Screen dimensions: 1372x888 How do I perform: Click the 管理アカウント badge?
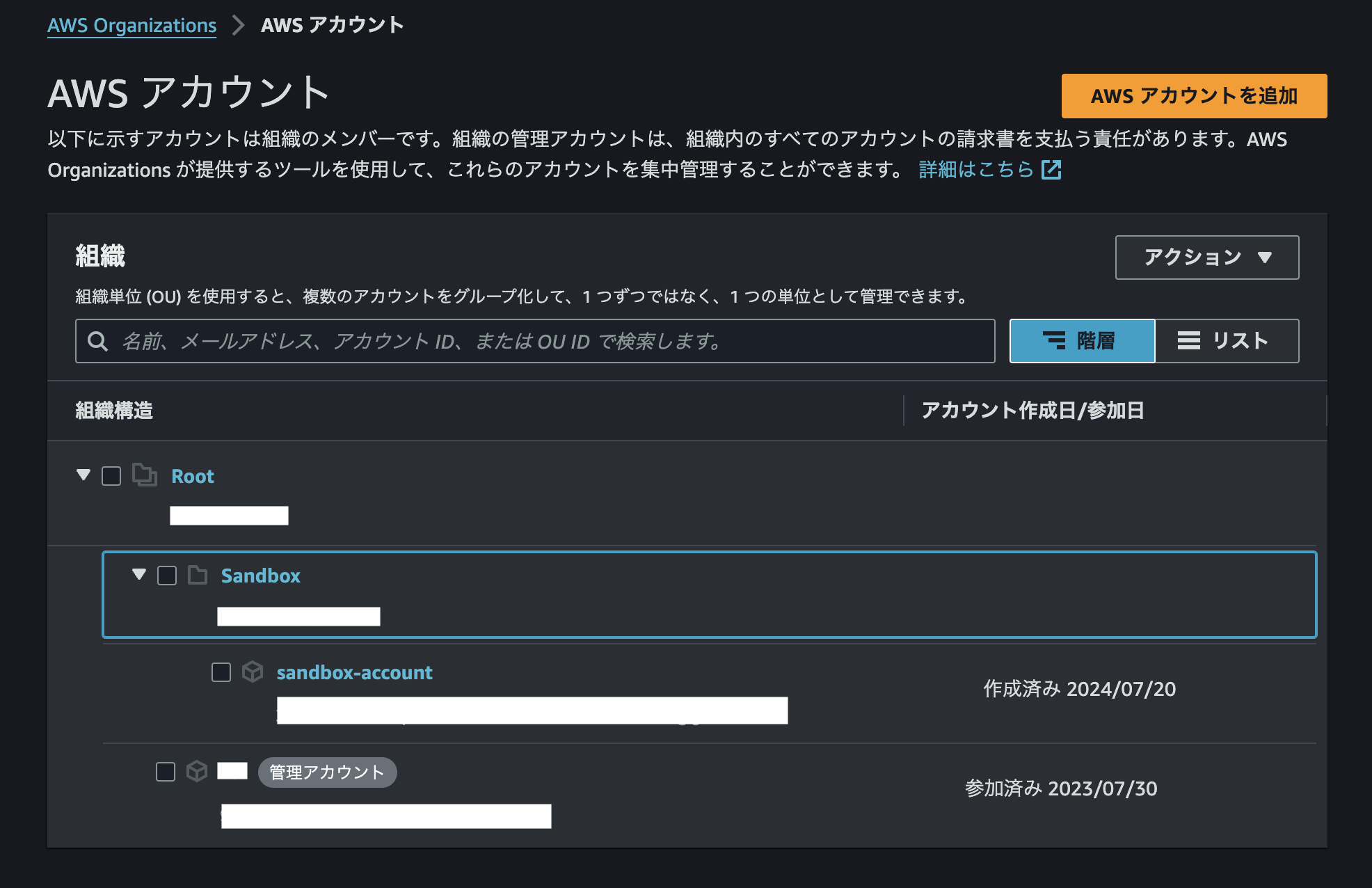coord(327,772)
